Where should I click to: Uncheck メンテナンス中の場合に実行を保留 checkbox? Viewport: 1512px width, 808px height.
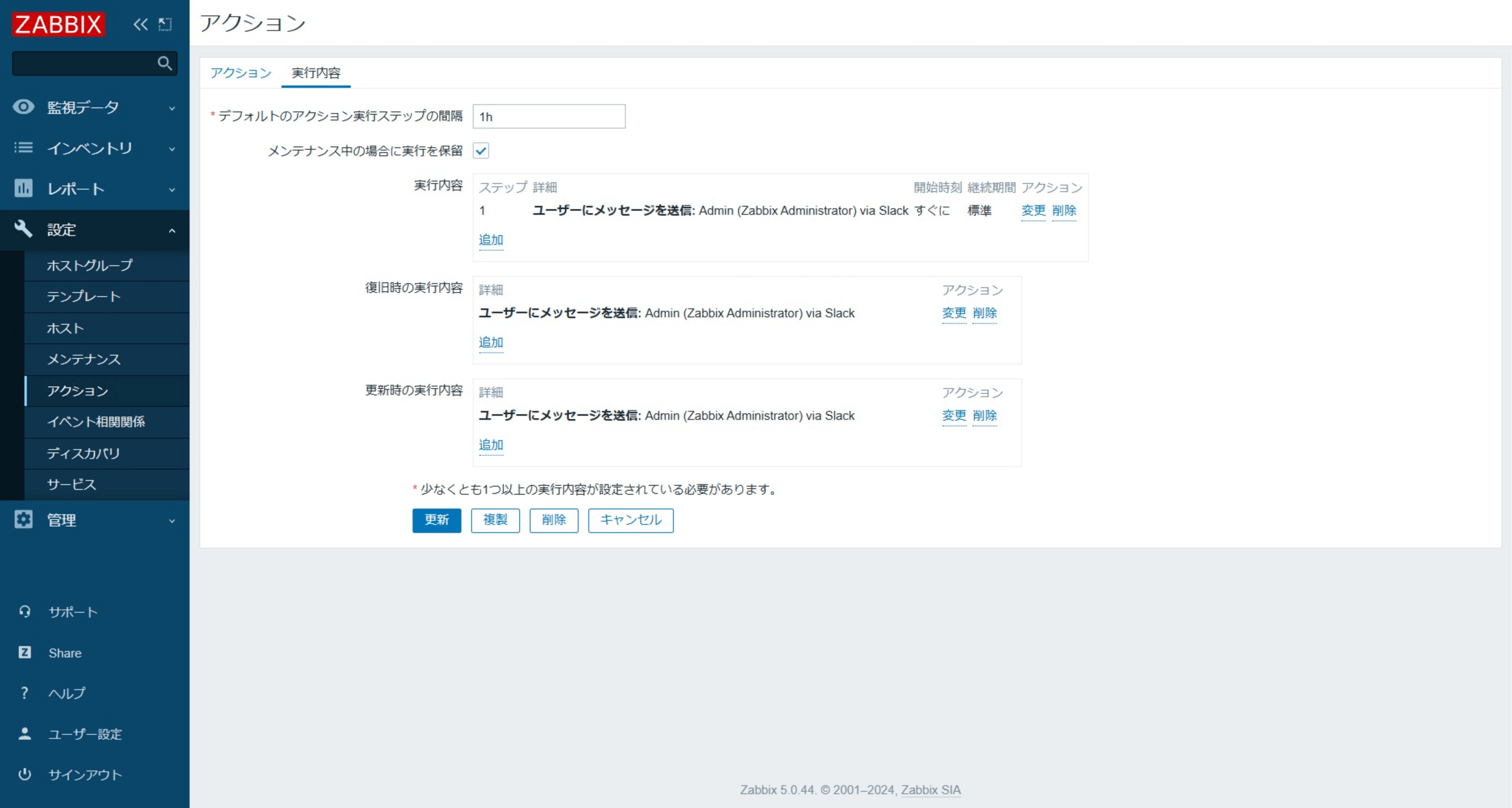(x=481, y=151)
